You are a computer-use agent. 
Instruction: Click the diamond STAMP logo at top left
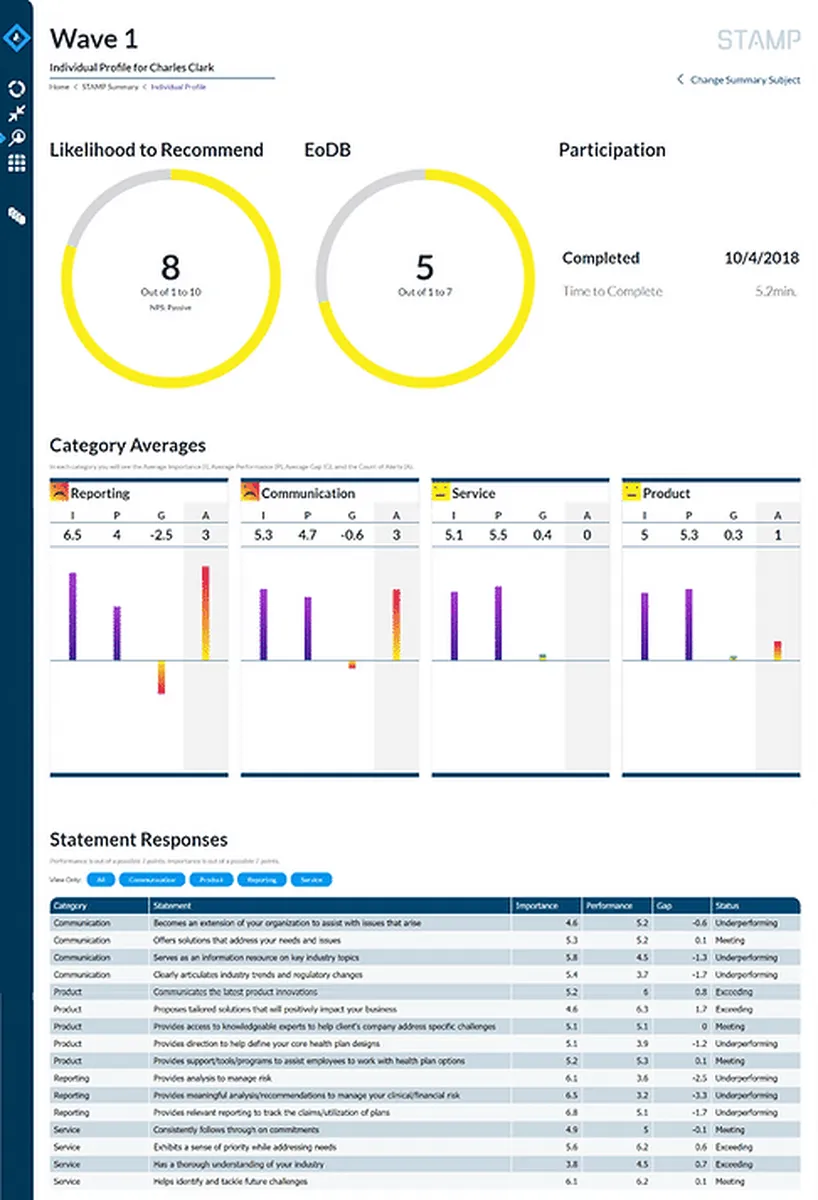pyautogui.click(x=16, y=37)
